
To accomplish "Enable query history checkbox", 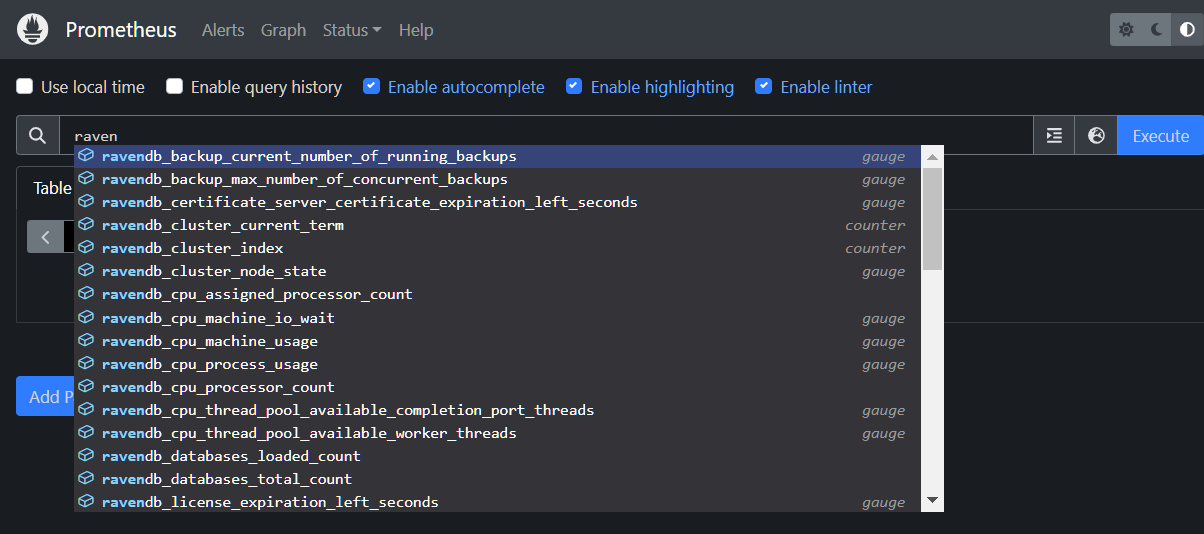I will (175, 87).
